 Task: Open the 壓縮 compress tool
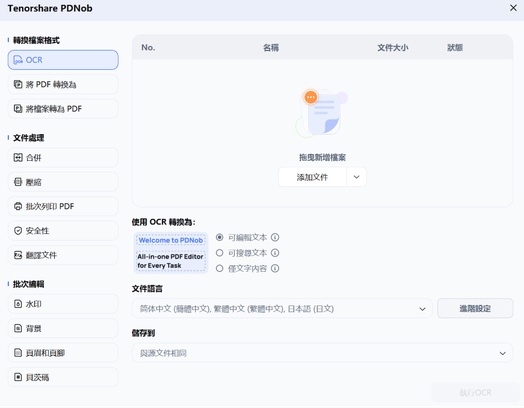pyautogui.click(x=63, y=182)
